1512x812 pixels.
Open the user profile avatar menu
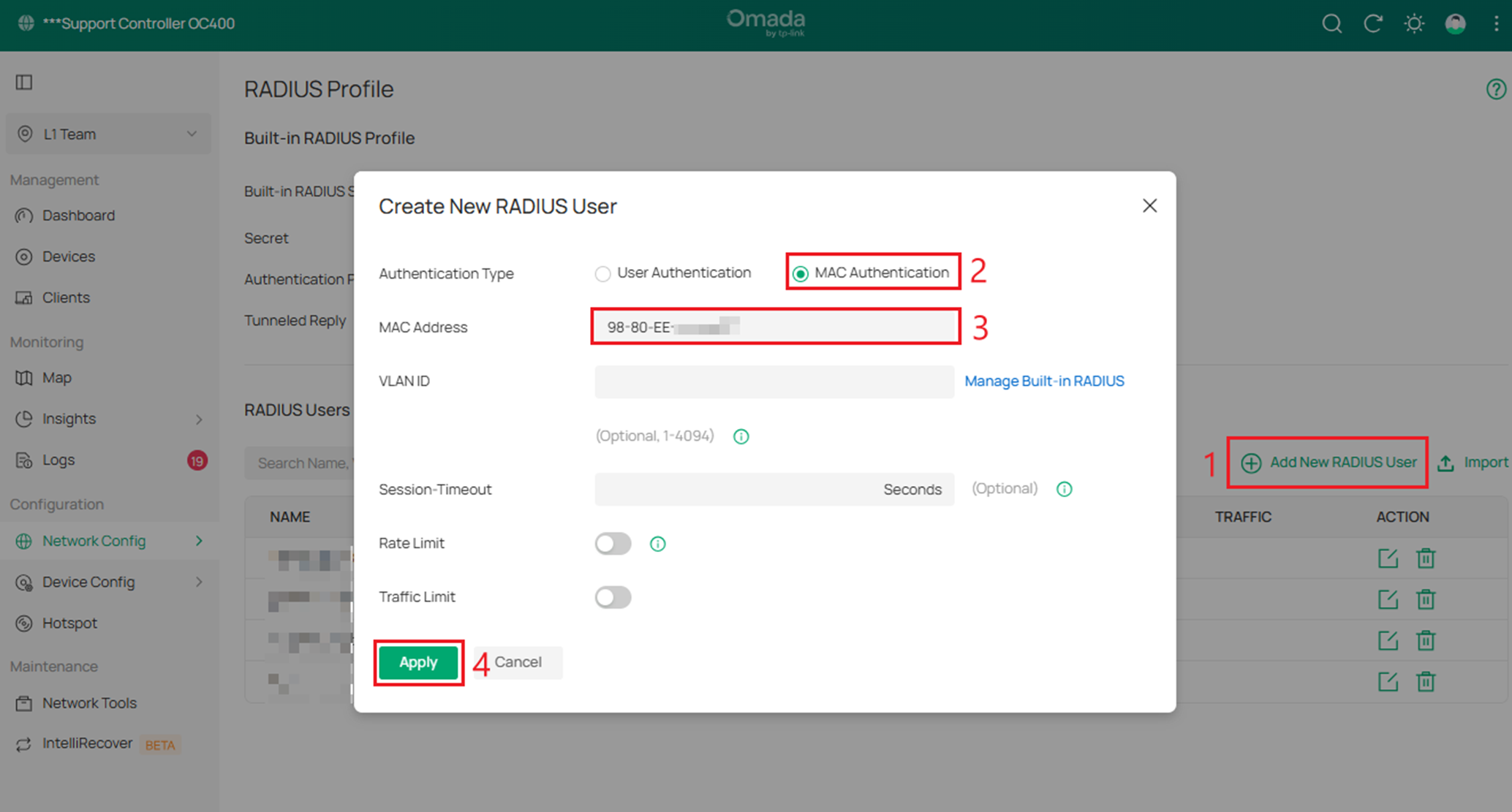coord(1455,23)
